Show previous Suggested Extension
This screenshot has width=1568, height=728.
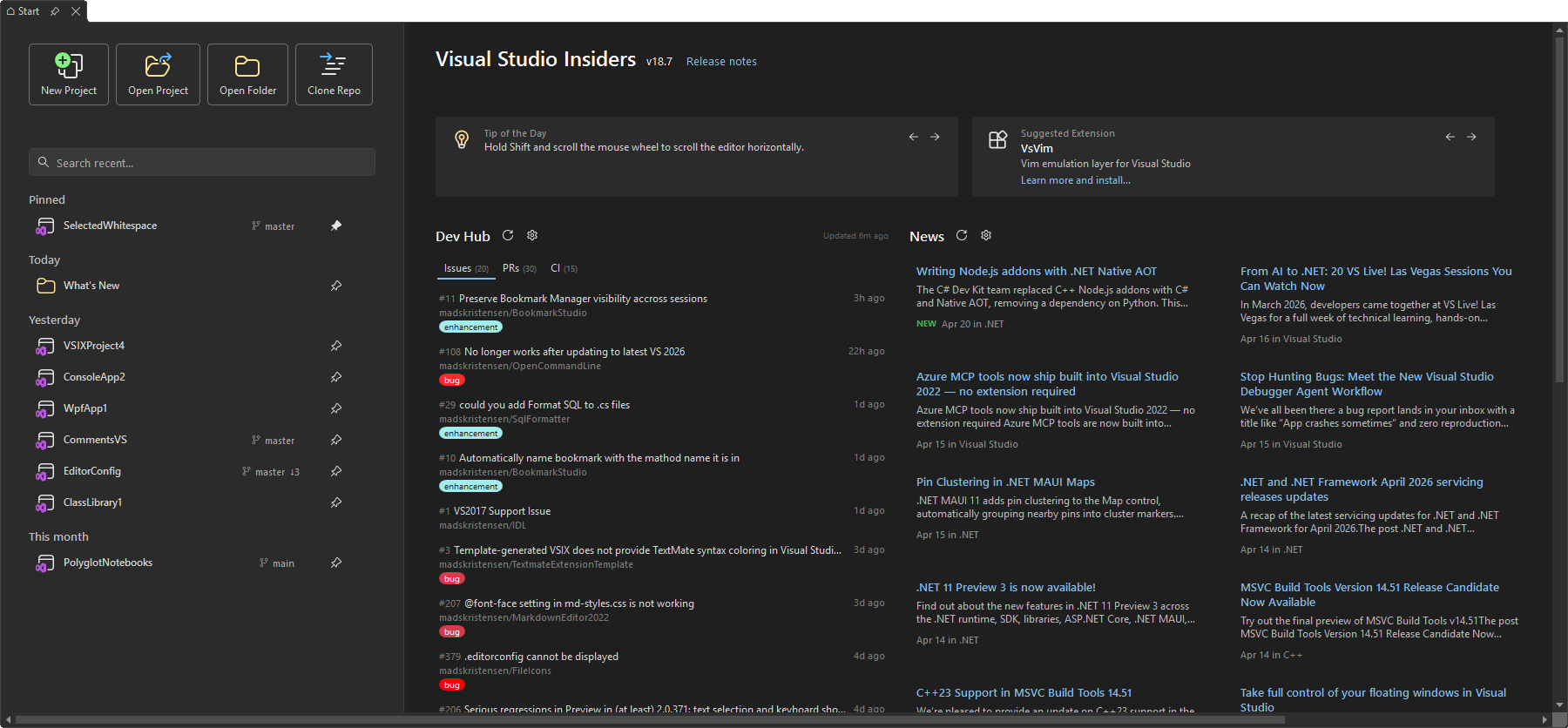(x=1450, y=137)
